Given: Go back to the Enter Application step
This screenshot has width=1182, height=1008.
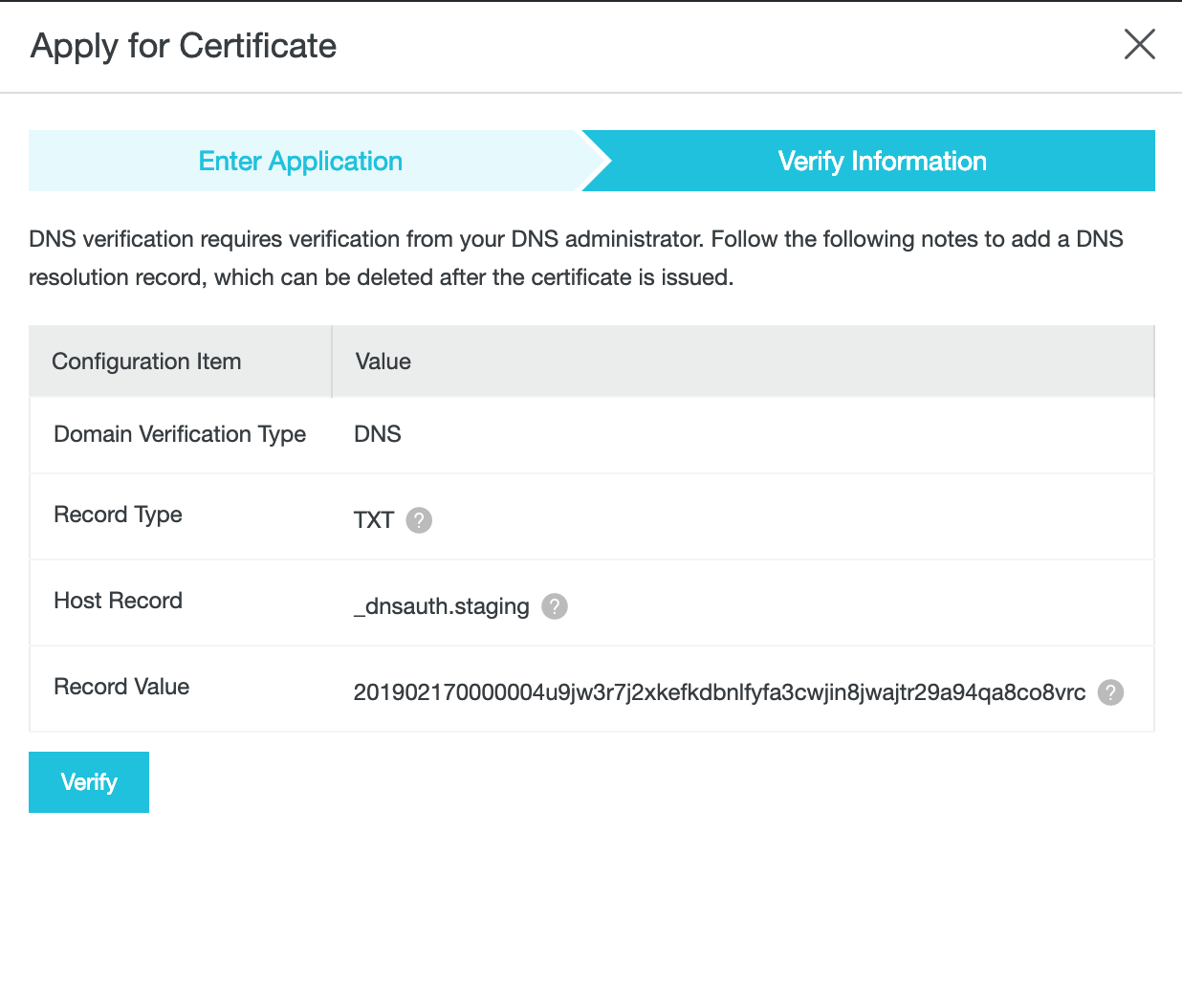Looking at the screenshot, I should [x=300, y=162].
